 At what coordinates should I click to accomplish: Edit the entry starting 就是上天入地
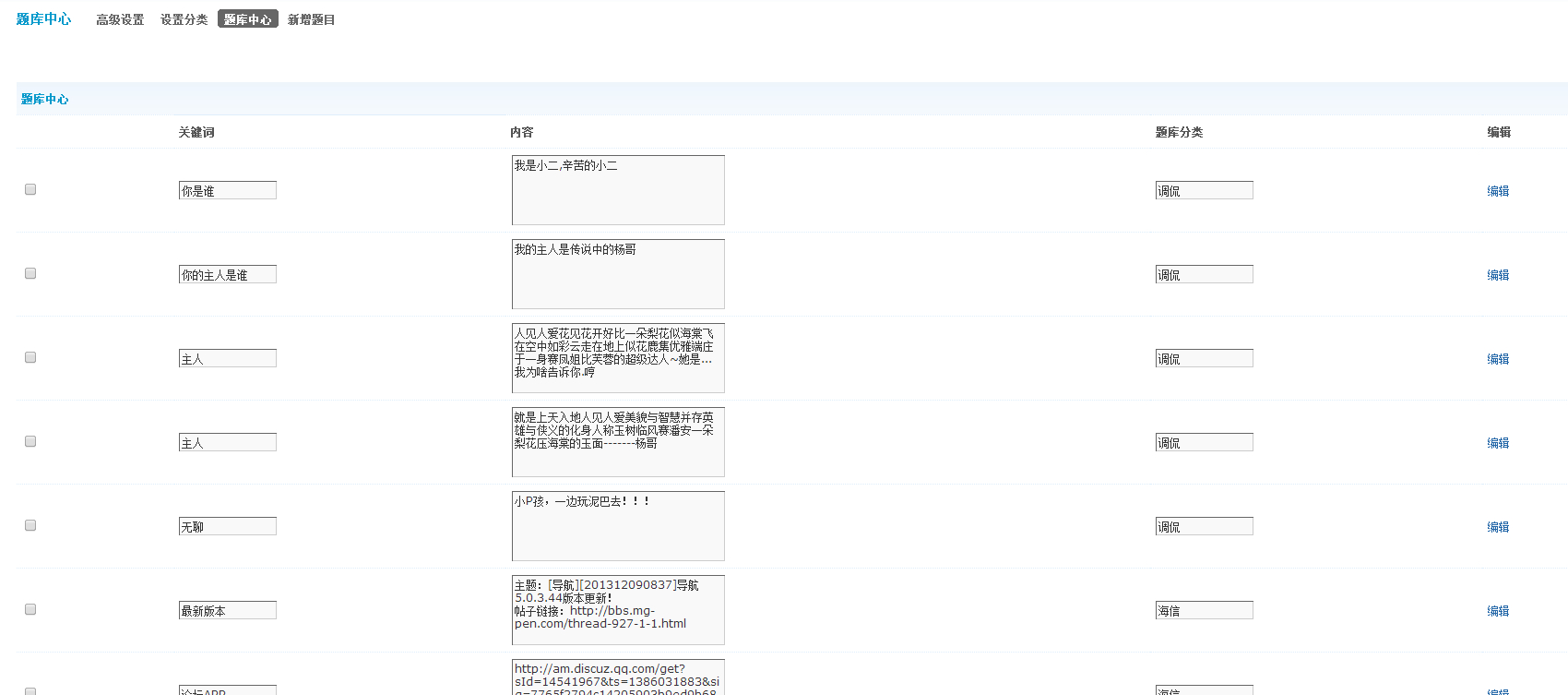tap(1498, 443)
